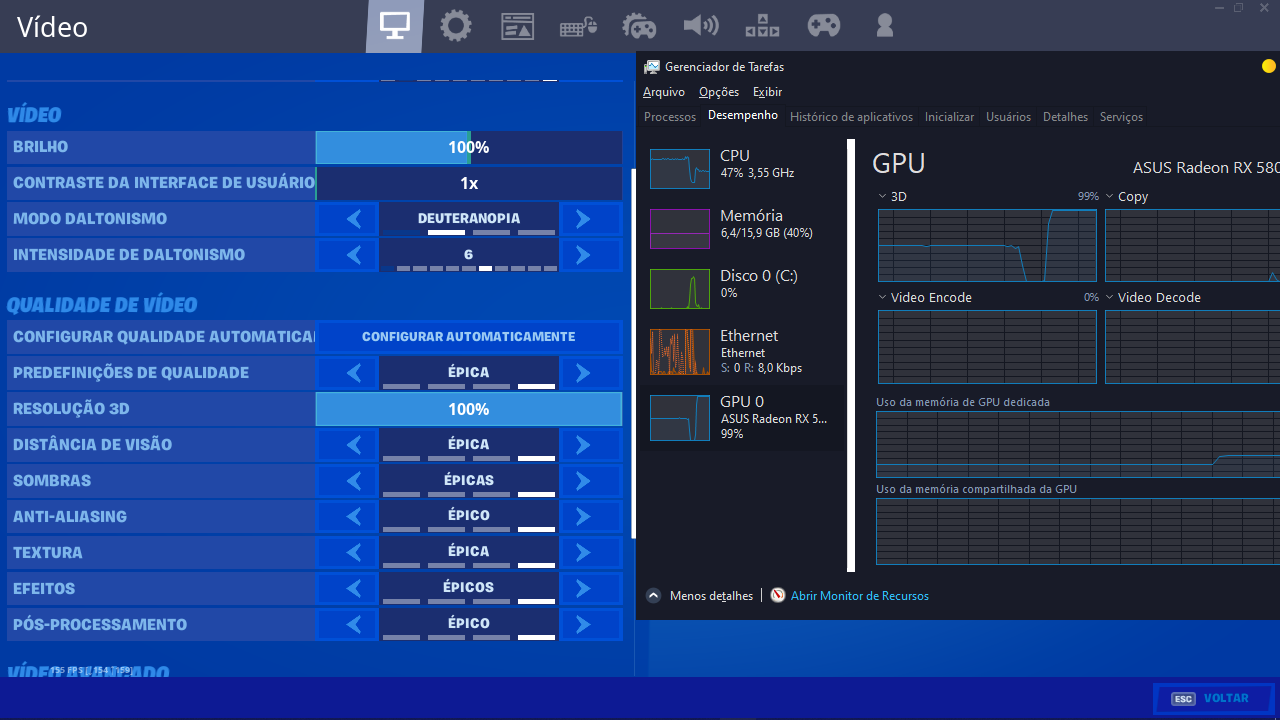
Task: Raise Predefinições de Qualidade preset
Action: pos(590,373)
